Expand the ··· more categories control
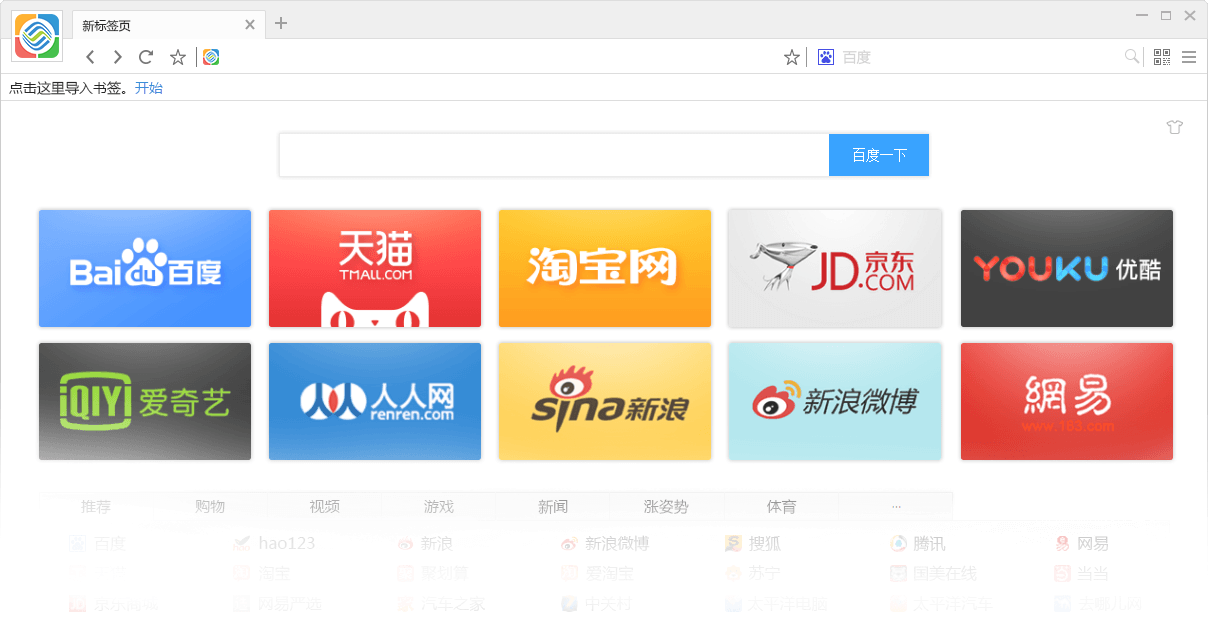 896,506
